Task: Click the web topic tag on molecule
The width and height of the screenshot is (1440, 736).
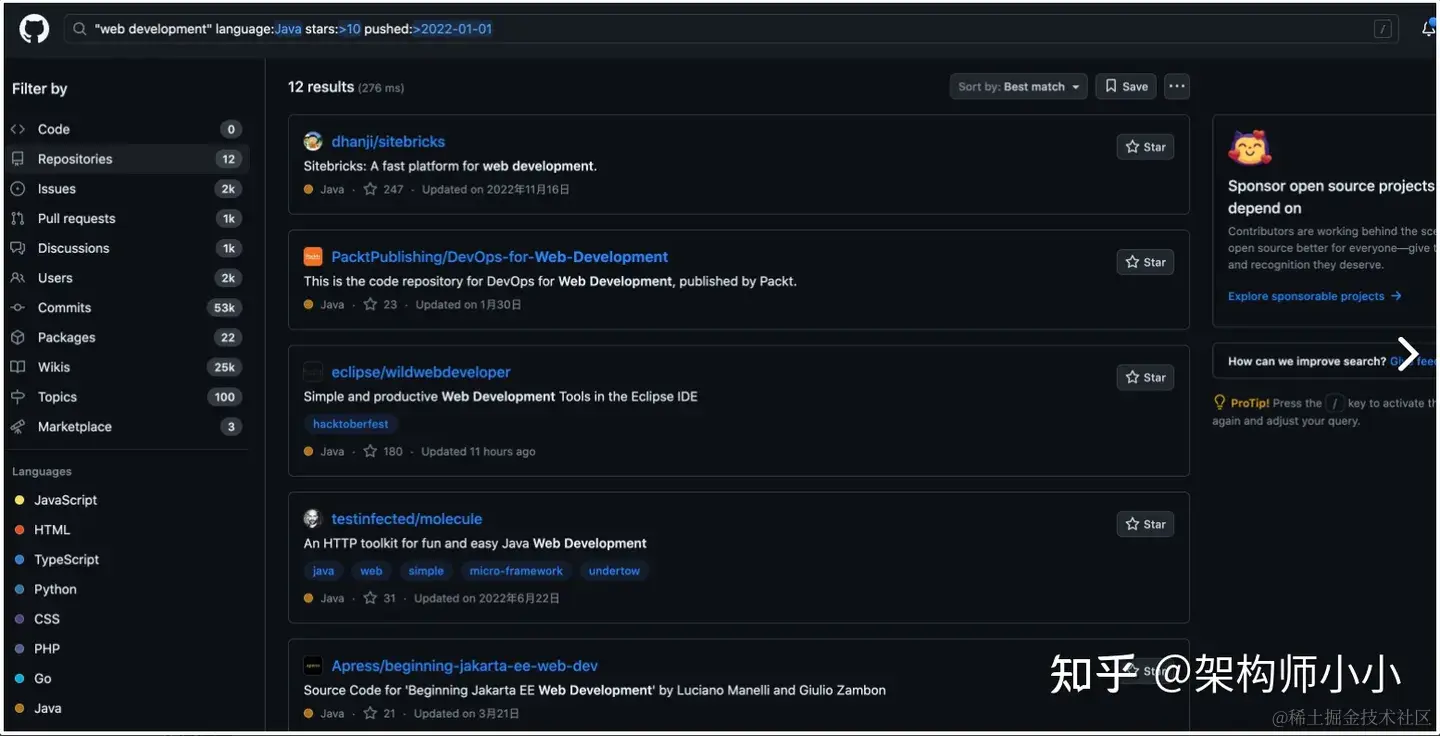Action: click(371, 571)
